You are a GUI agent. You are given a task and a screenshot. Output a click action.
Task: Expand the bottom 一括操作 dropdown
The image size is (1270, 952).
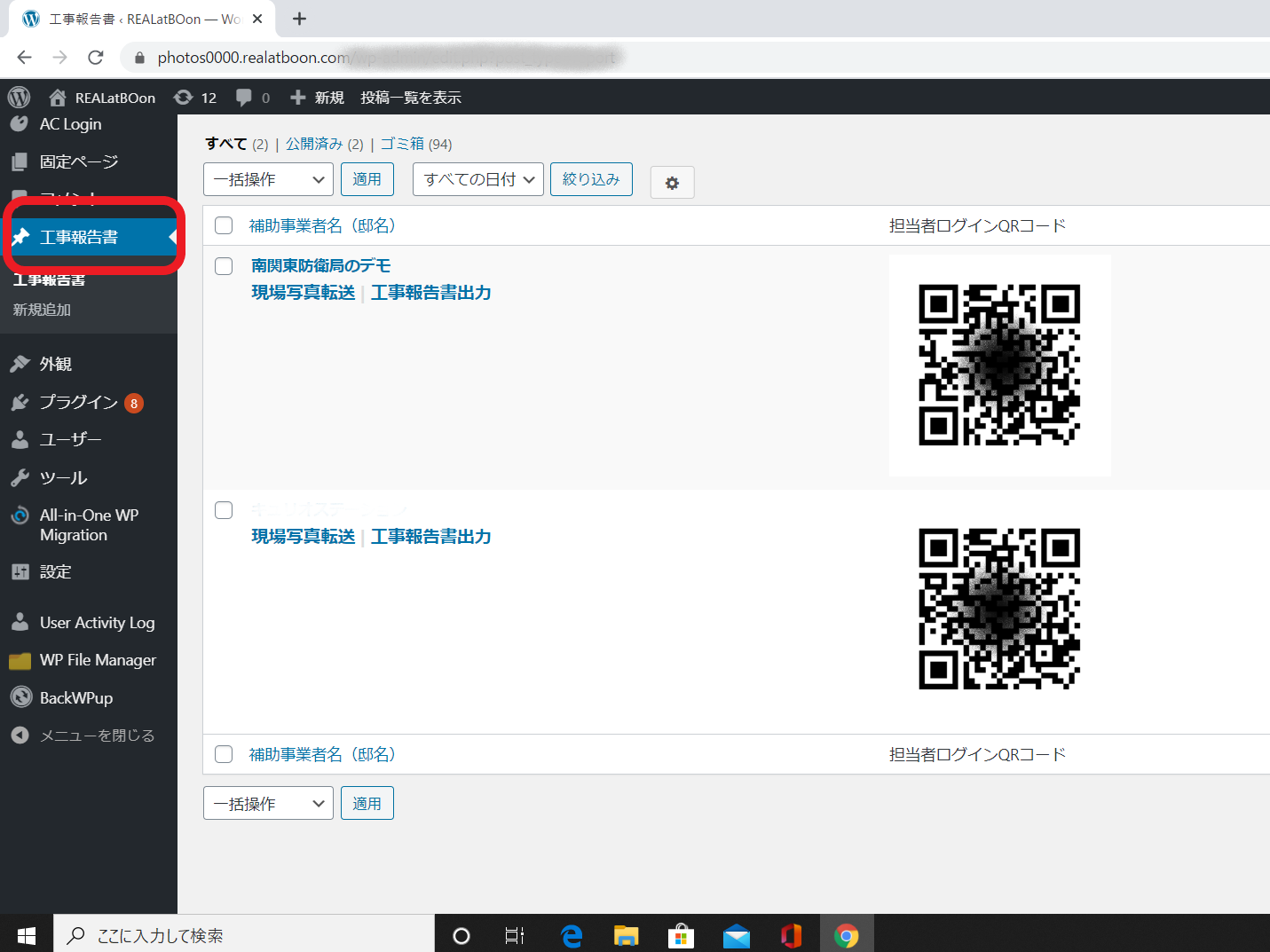268,804
